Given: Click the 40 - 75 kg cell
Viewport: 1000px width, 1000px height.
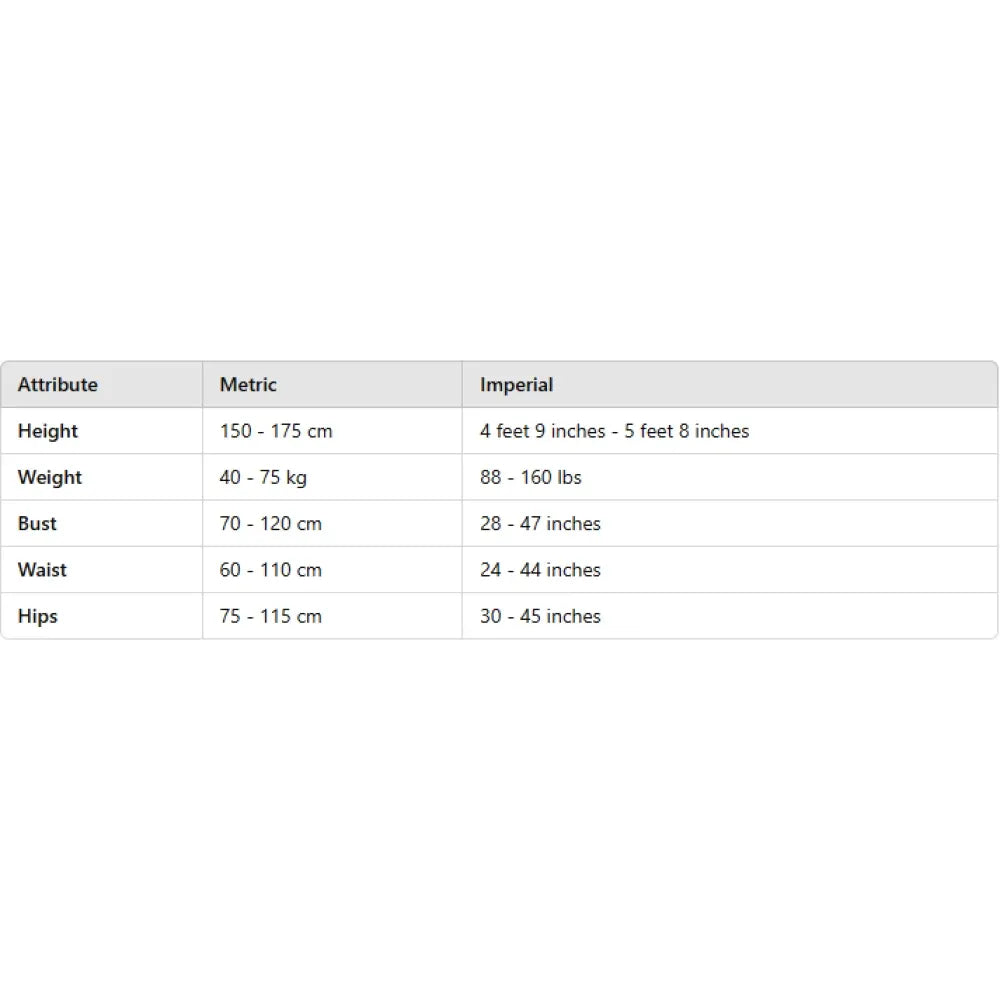Looking at the screenshot, I should click(263, 477).
